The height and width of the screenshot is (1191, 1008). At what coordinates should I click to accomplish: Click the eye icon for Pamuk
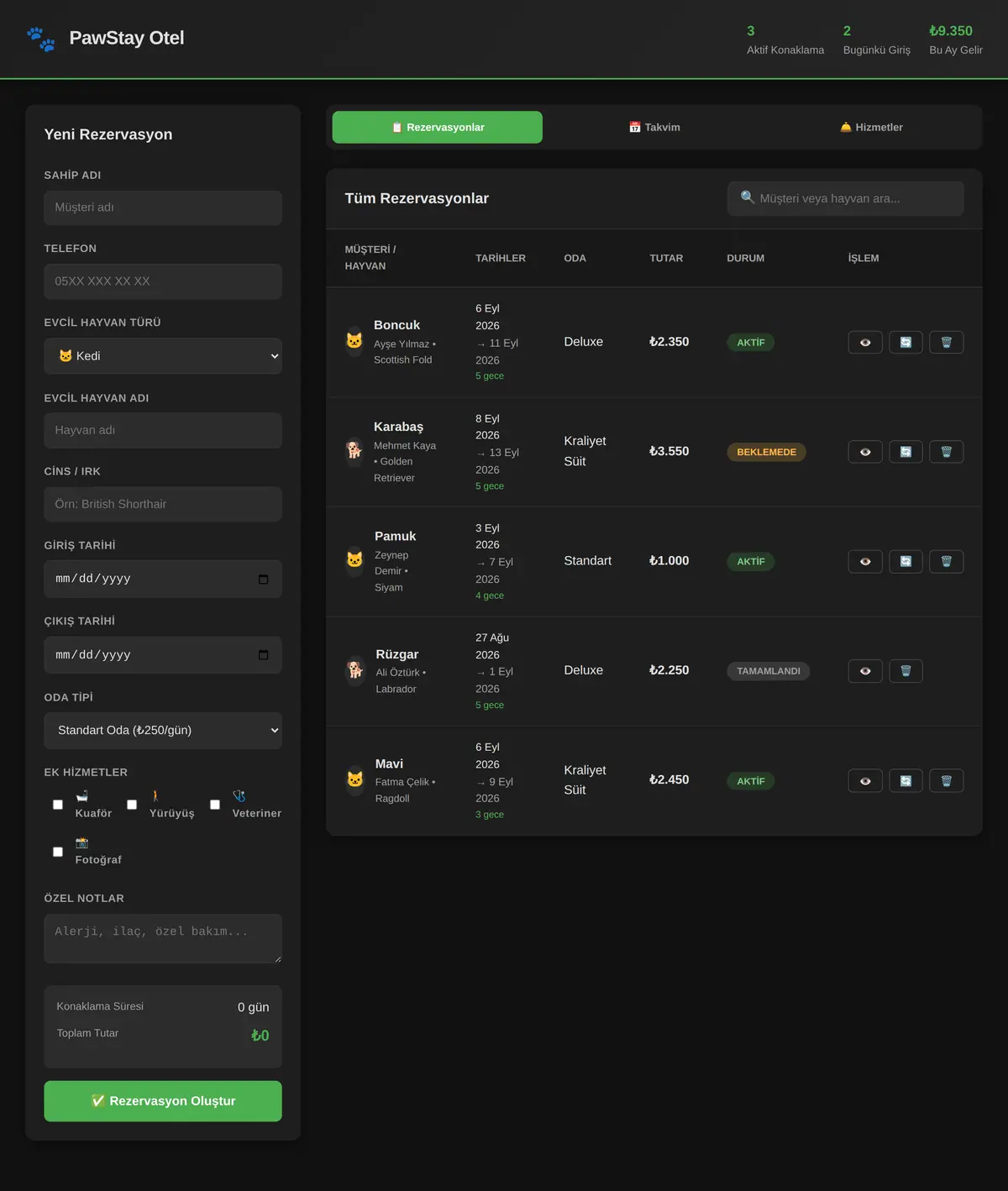(x=865, y=561)
